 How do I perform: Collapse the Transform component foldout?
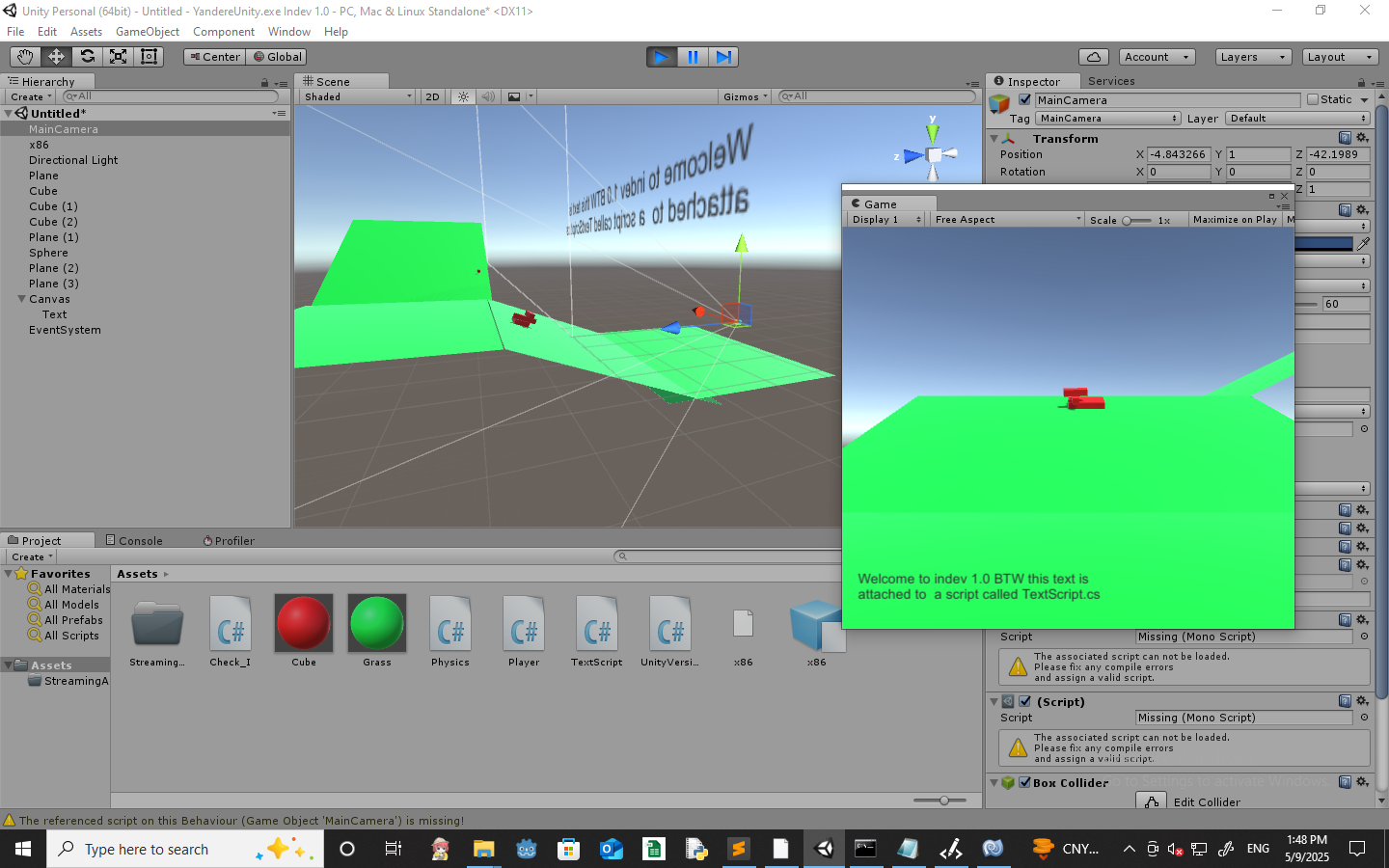994,139
